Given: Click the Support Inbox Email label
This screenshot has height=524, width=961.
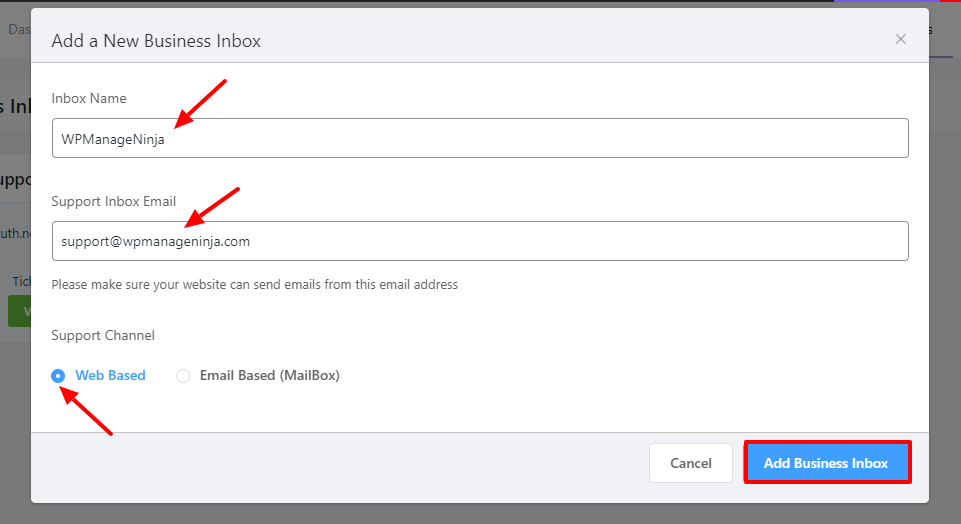Looking at the screenshot, I should (x=113, y=202).
